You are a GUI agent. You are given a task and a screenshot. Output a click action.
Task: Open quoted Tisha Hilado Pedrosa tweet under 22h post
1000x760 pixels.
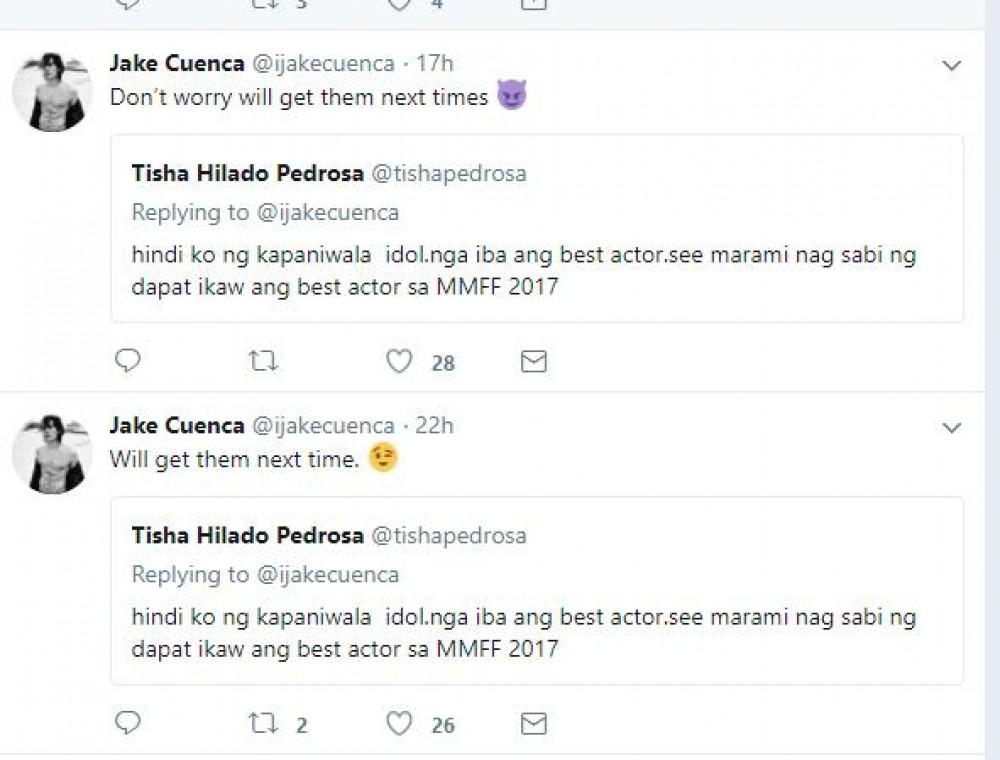click(x=536, y=632)
